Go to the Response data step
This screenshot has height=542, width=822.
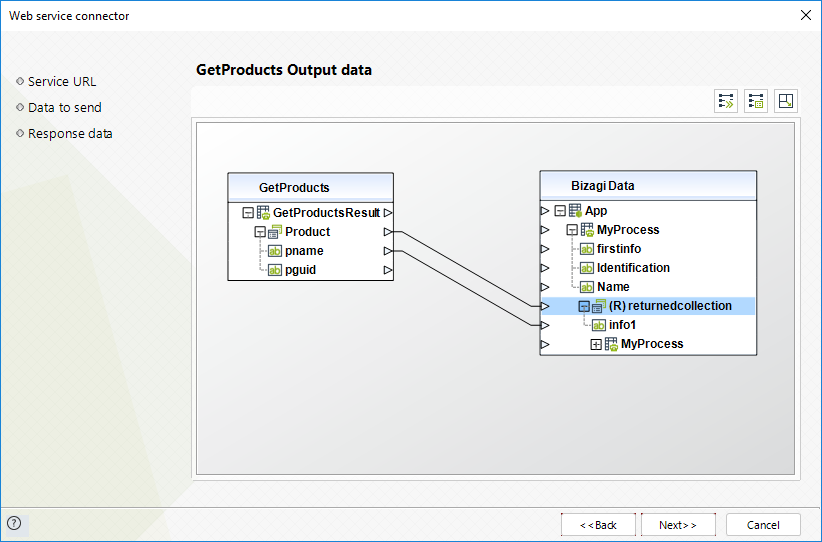click(x=70, y=134)
